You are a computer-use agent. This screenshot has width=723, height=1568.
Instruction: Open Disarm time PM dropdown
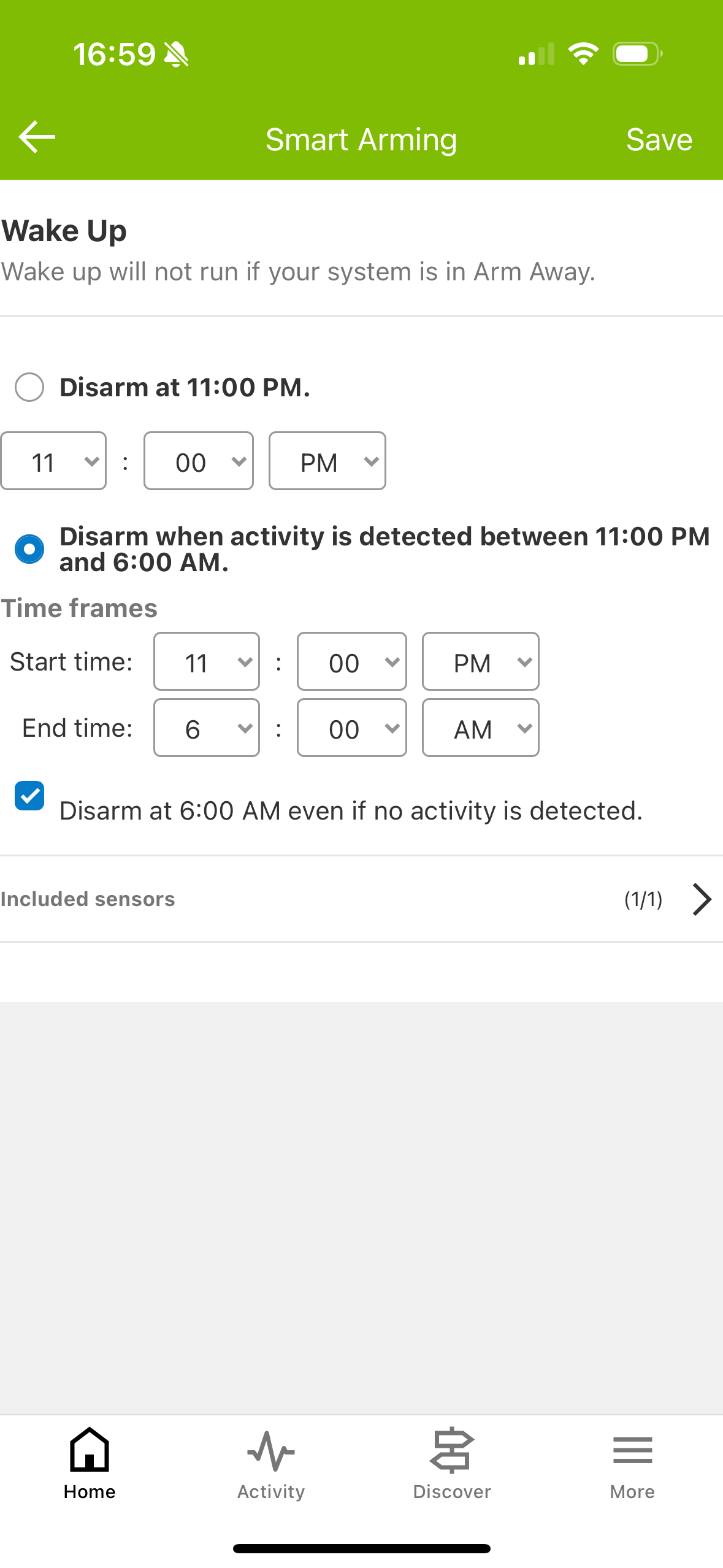tap(327, 461)
